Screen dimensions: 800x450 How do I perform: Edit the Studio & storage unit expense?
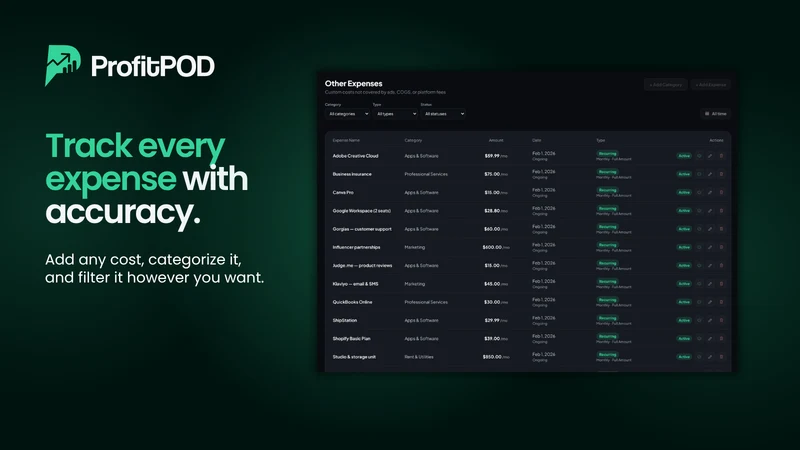tap(710, 357)
